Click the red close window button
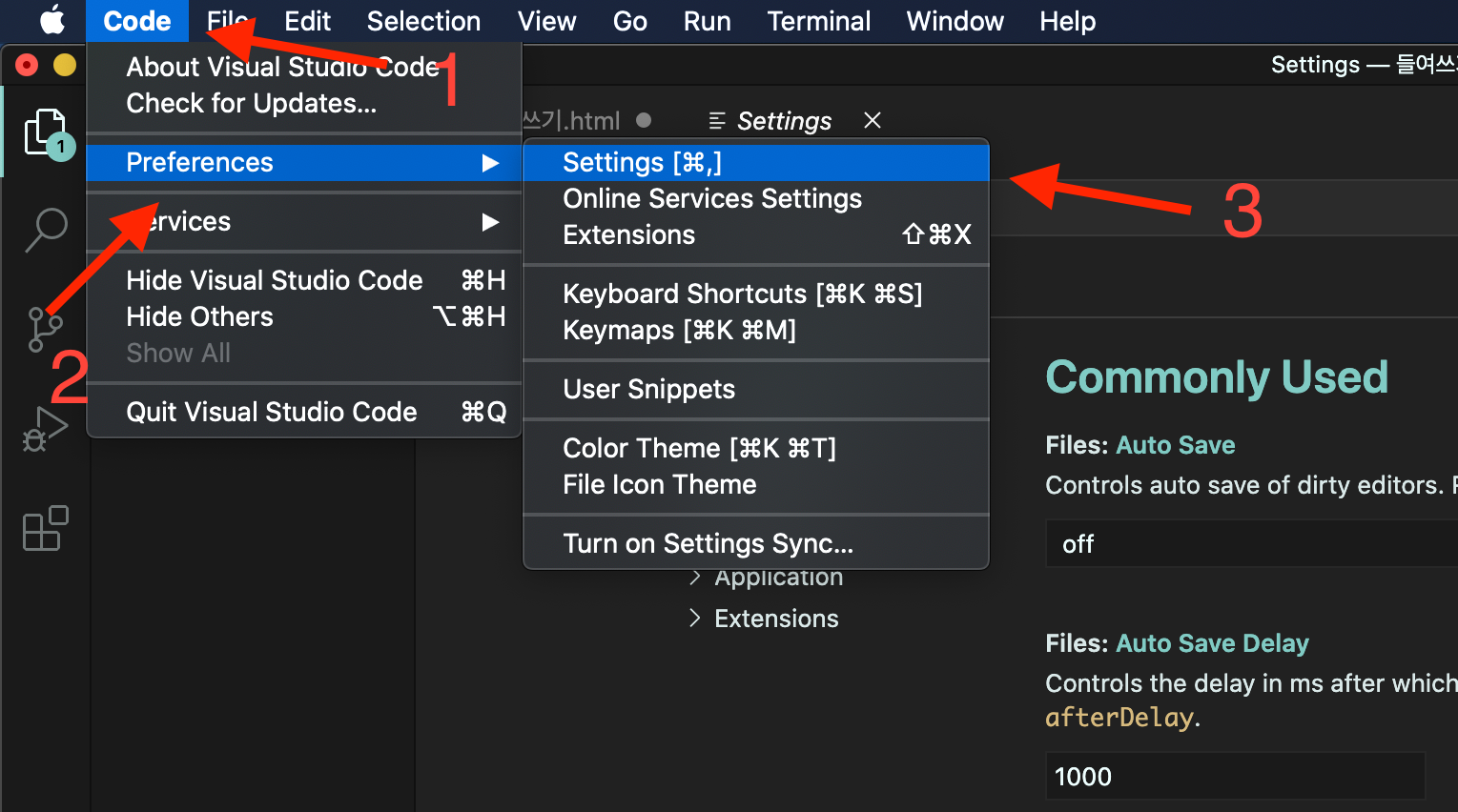 (x=27, y=65)
